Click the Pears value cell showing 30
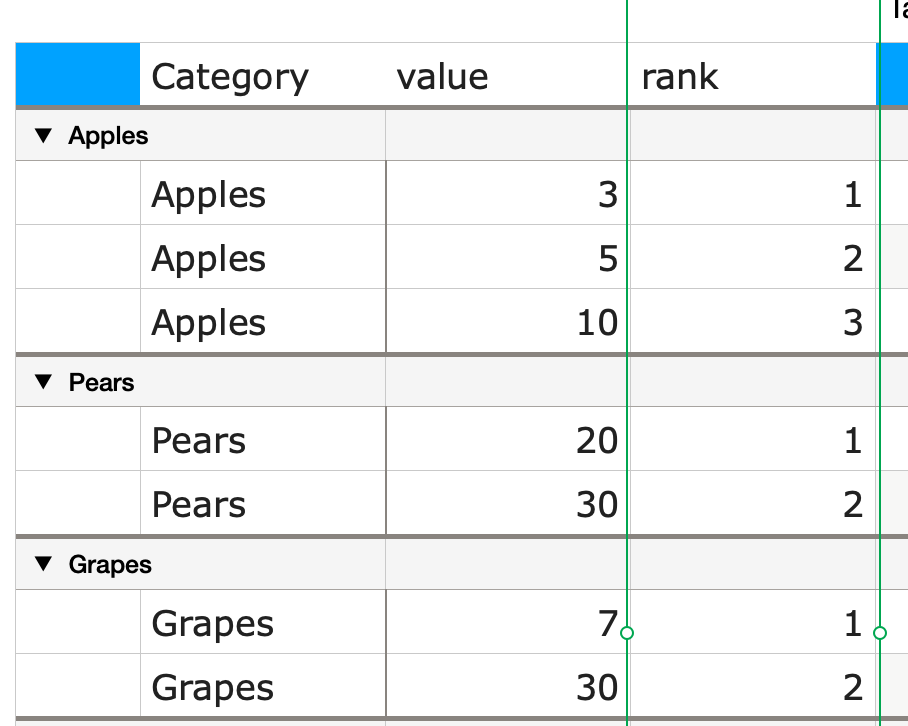The width and height of the screenshot is (908, 726). pos(507,503)
